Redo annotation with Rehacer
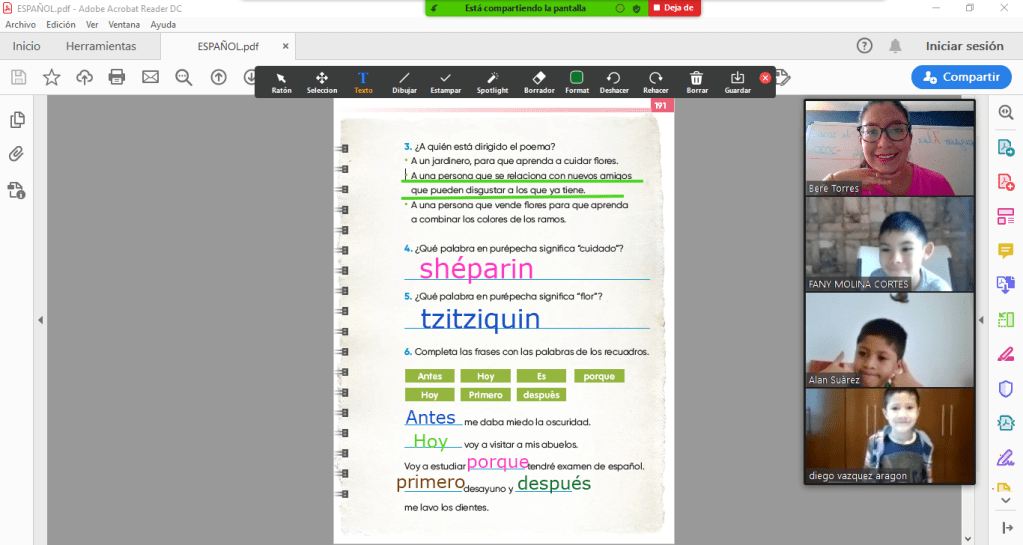1023x545 pixels. coord(656,81)
